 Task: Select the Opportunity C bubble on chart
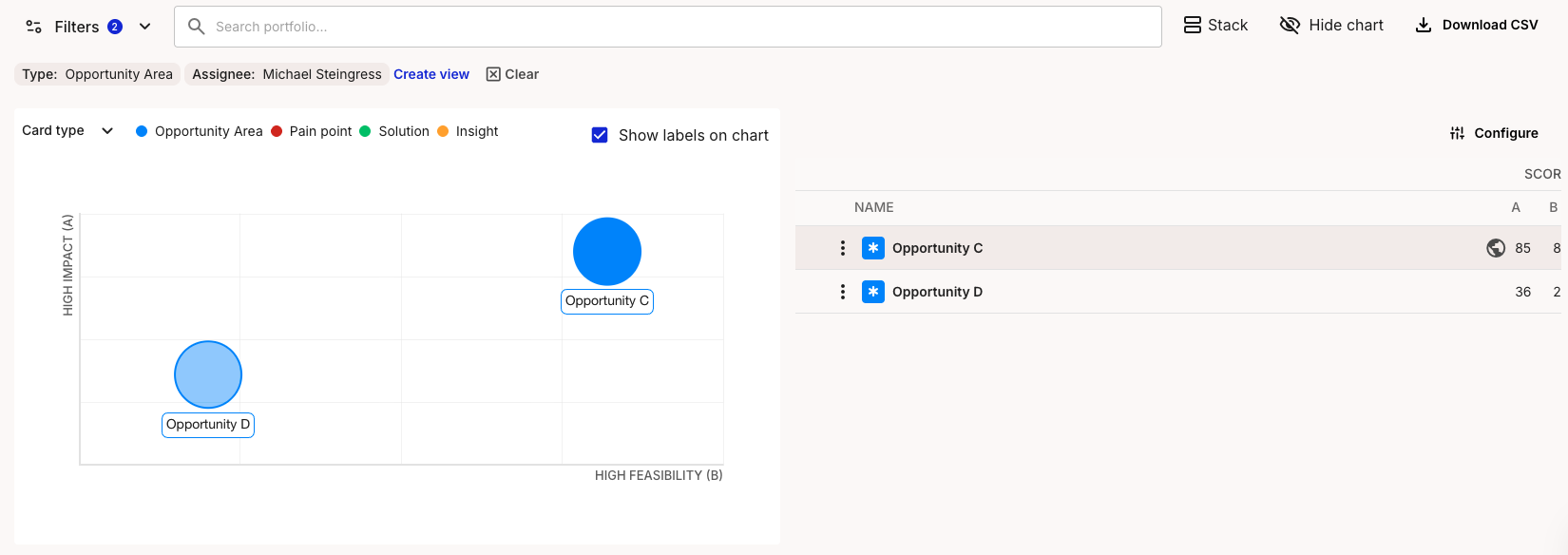click(x=607, y=252)
